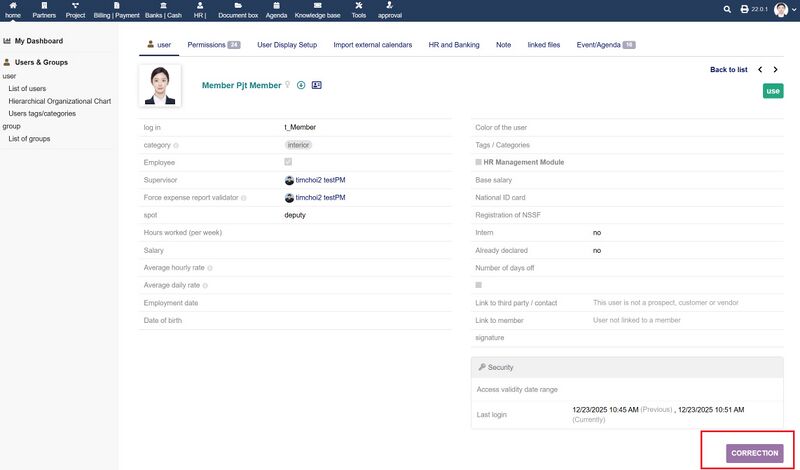Click the download icon next to member name
Viewport: 800px width, 470px height.
pyautogui.click(x=301, y=85)
